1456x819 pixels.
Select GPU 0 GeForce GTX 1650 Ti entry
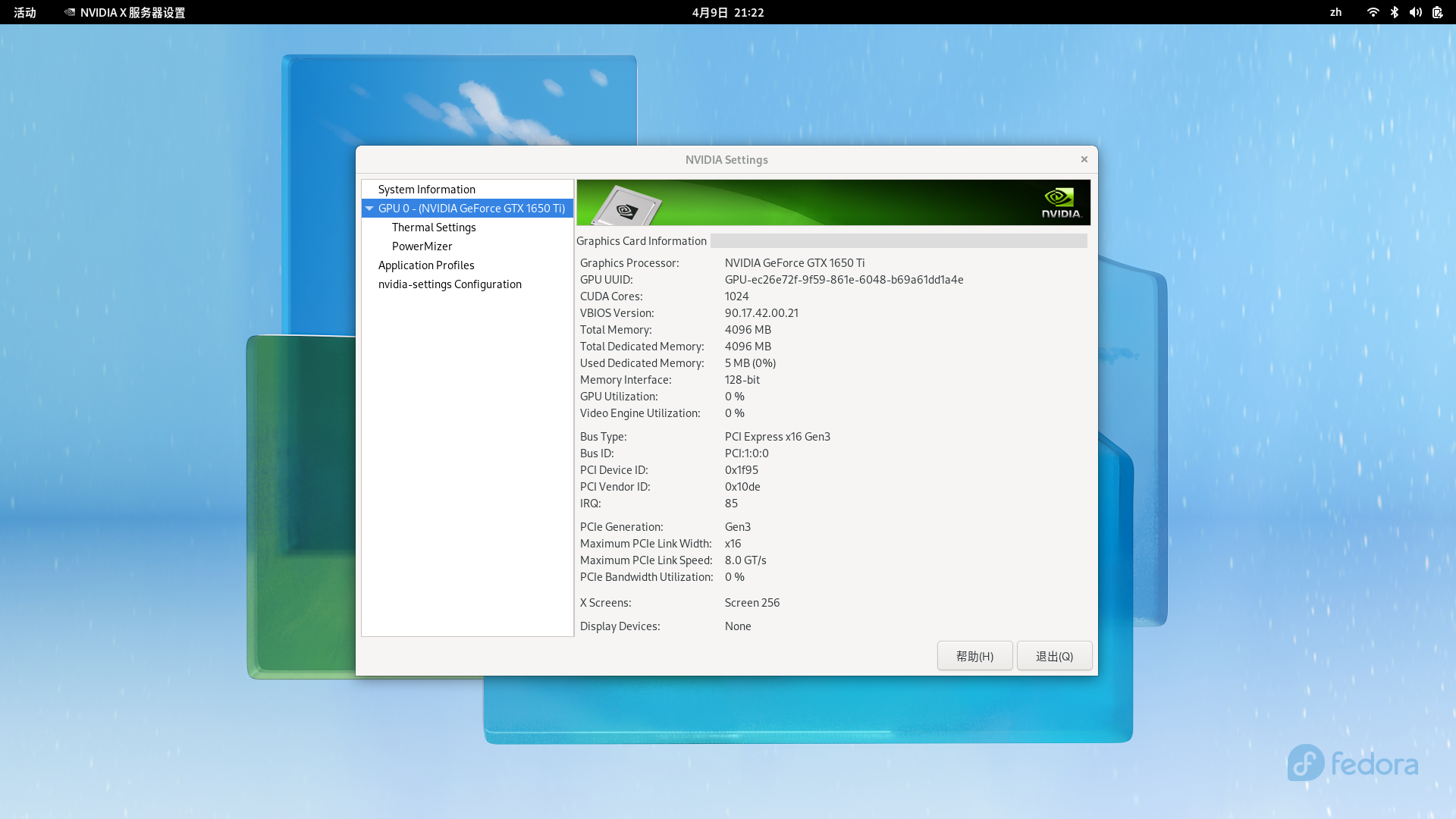[x=471, y=209]
